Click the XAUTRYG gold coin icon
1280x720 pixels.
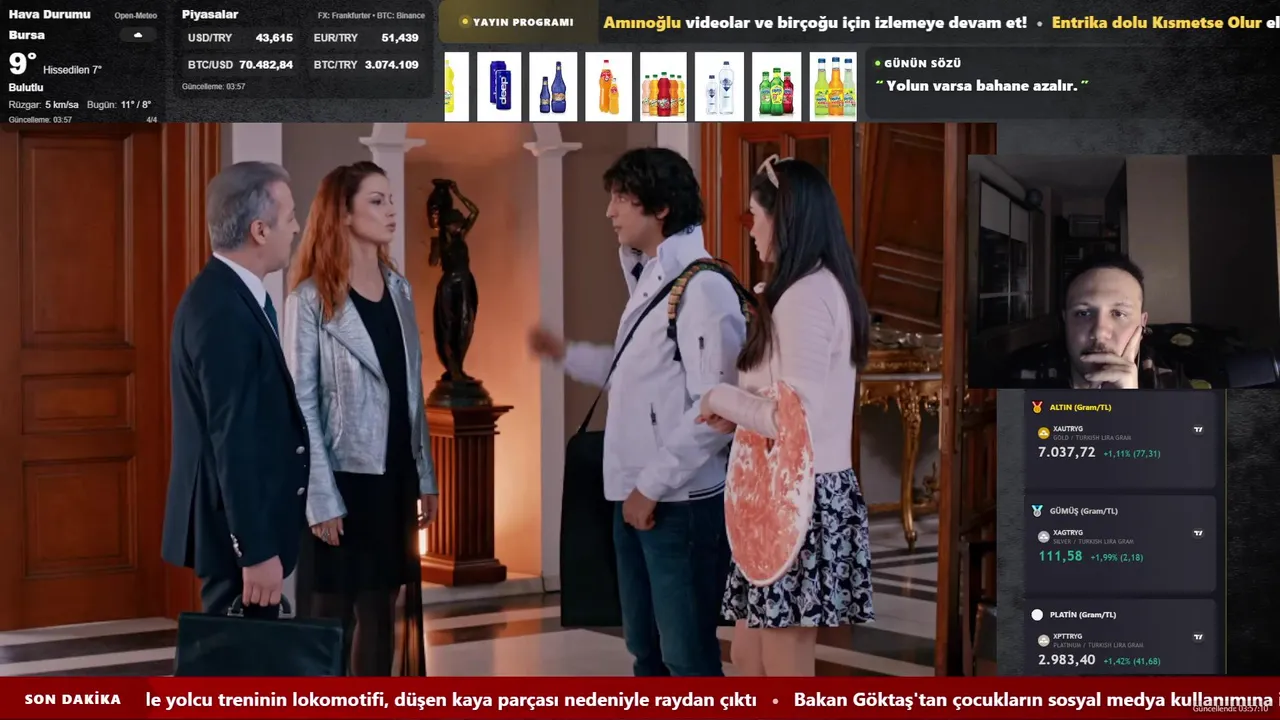tap(1044, 433)
